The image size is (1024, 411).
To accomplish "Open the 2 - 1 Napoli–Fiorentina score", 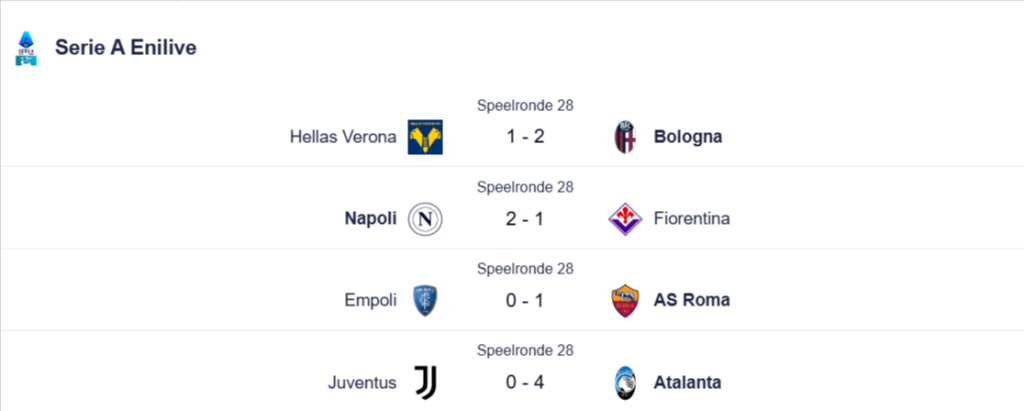I will coord(525,219).
